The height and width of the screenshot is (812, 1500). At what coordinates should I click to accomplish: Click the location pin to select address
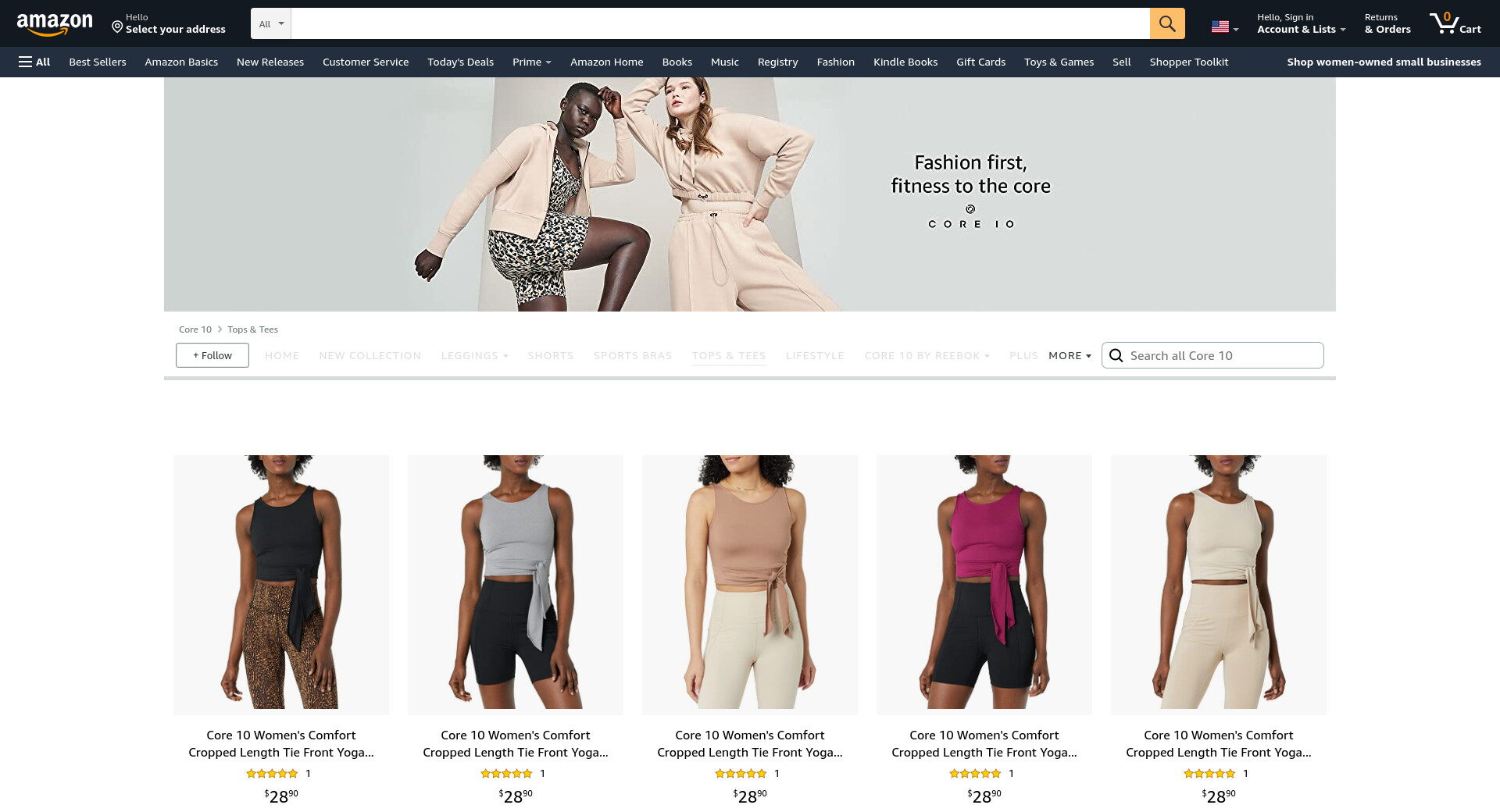coord(117,27)
